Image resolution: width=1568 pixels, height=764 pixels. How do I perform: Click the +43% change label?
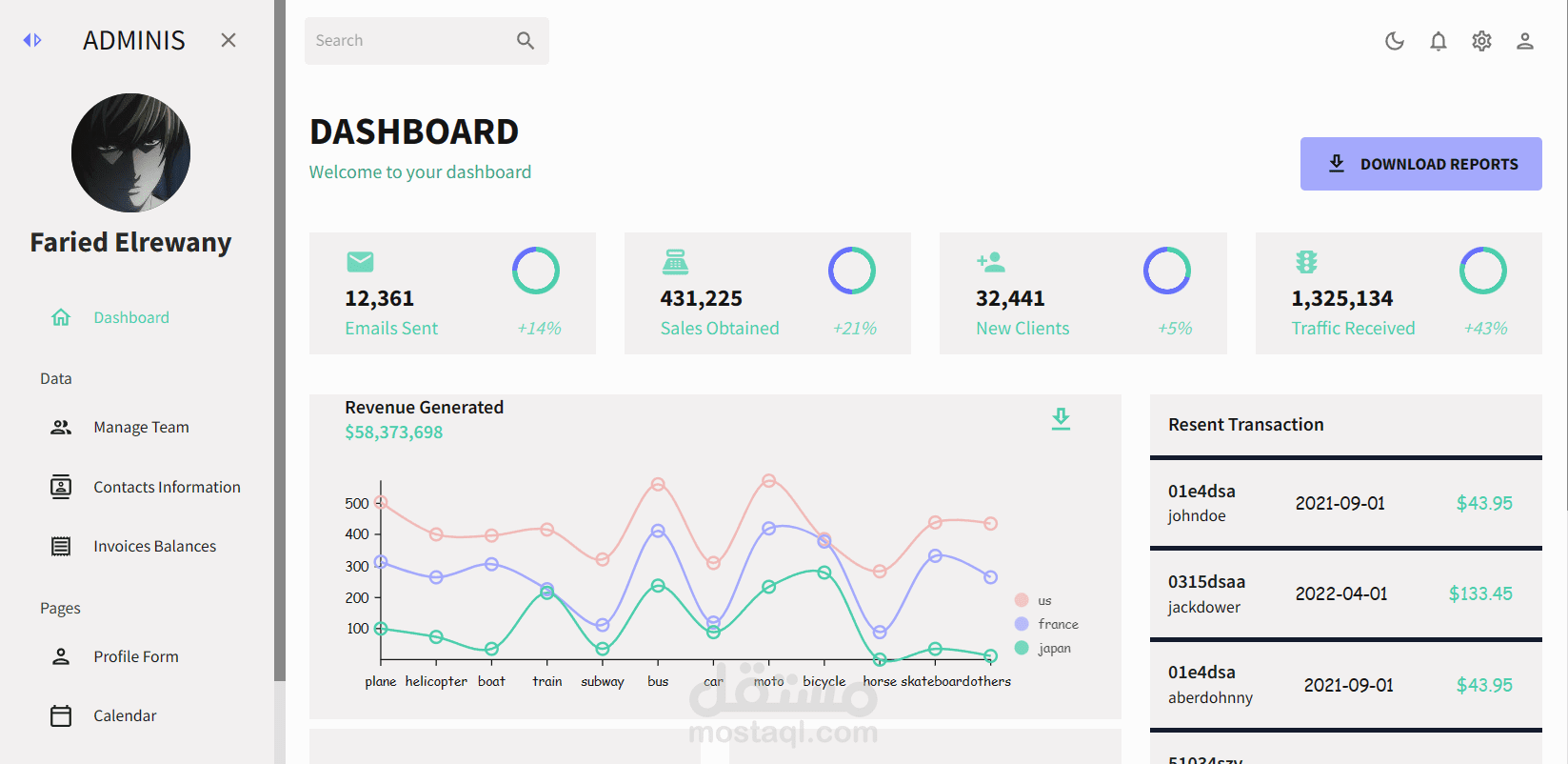coord(1486,329)
